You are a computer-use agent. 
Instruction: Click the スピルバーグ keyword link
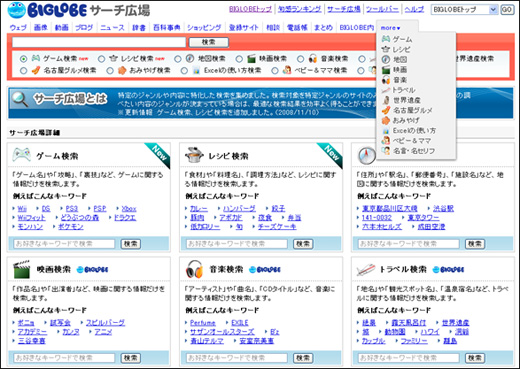click(x=105, y=323)
